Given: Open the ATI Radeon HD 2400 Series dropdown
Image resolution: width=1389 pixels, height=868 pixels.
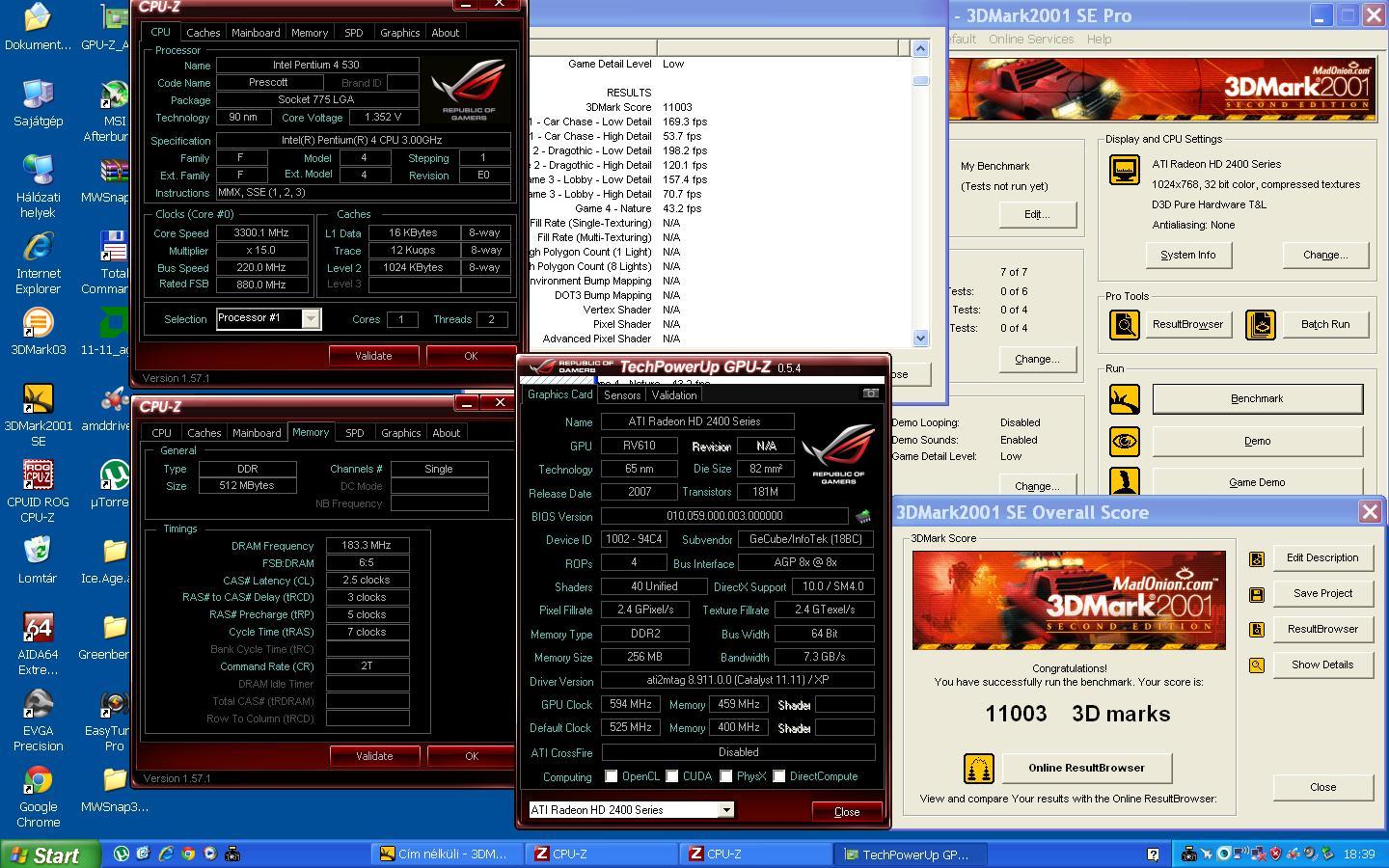Looking at the screenshot, I should pos(725,810).
